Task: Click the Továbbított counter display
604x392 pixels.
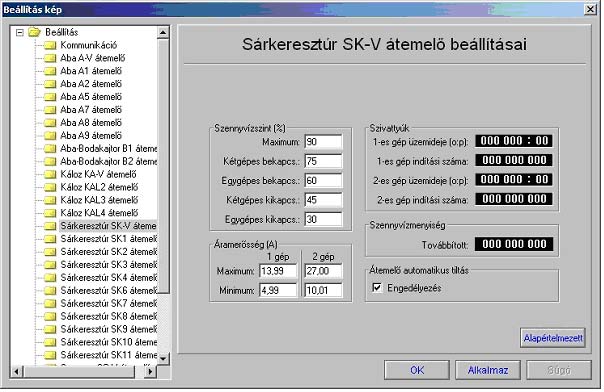Action: (x=514, y=244)
